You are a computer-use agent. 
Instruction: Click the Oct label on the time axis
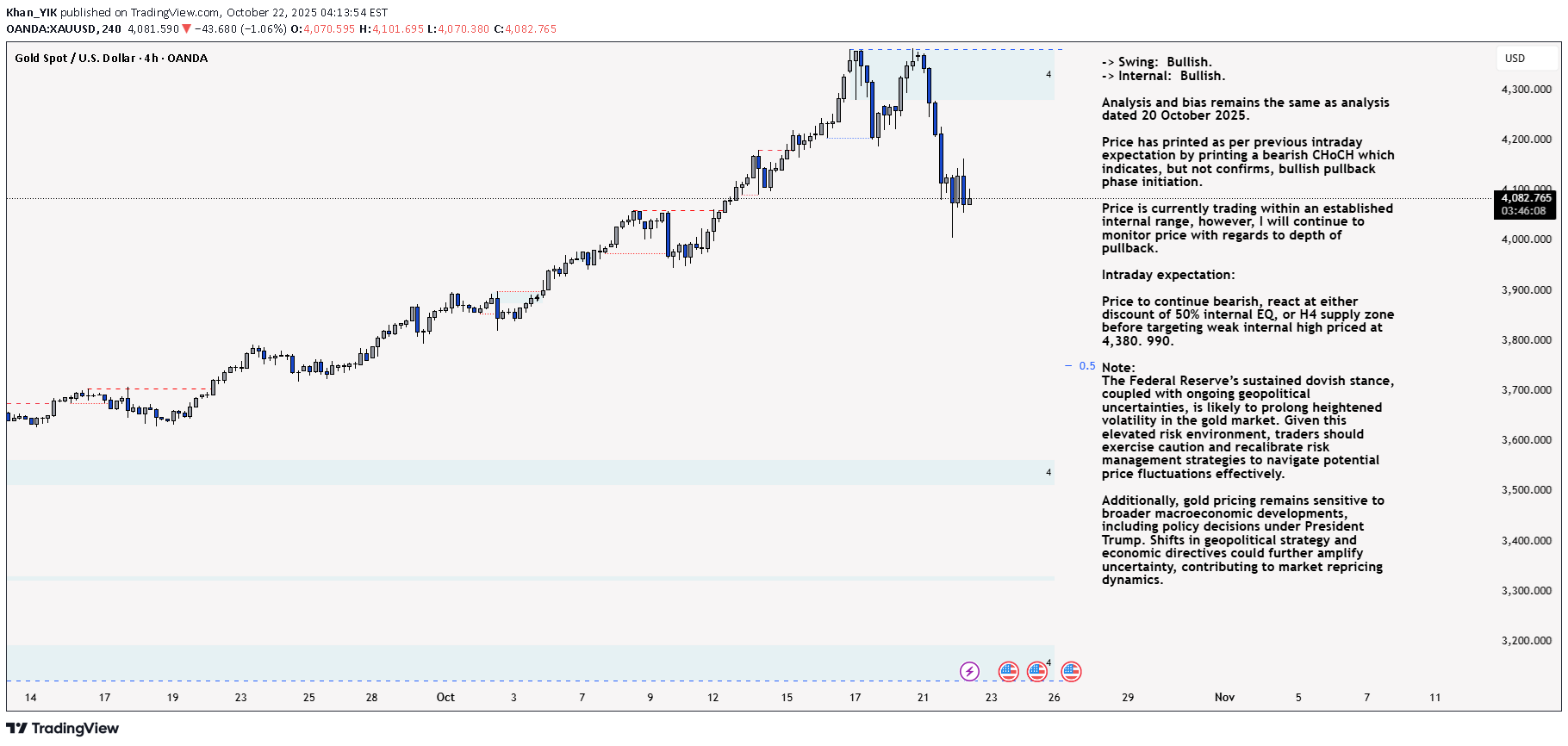coord(445,697)
